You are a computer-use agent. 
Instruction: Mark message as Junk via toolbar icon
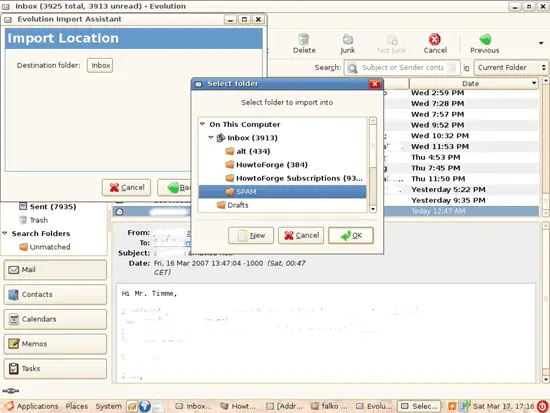[348, 39]
